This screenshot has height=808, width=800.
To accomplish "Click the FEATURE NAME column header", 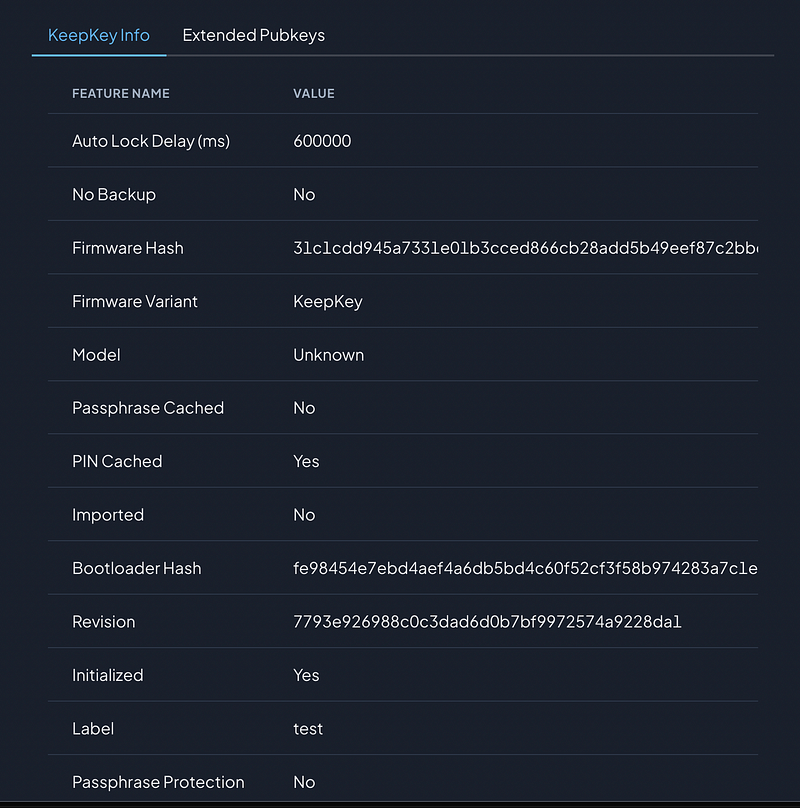I will pyautogui.click(x=120, y=93).
